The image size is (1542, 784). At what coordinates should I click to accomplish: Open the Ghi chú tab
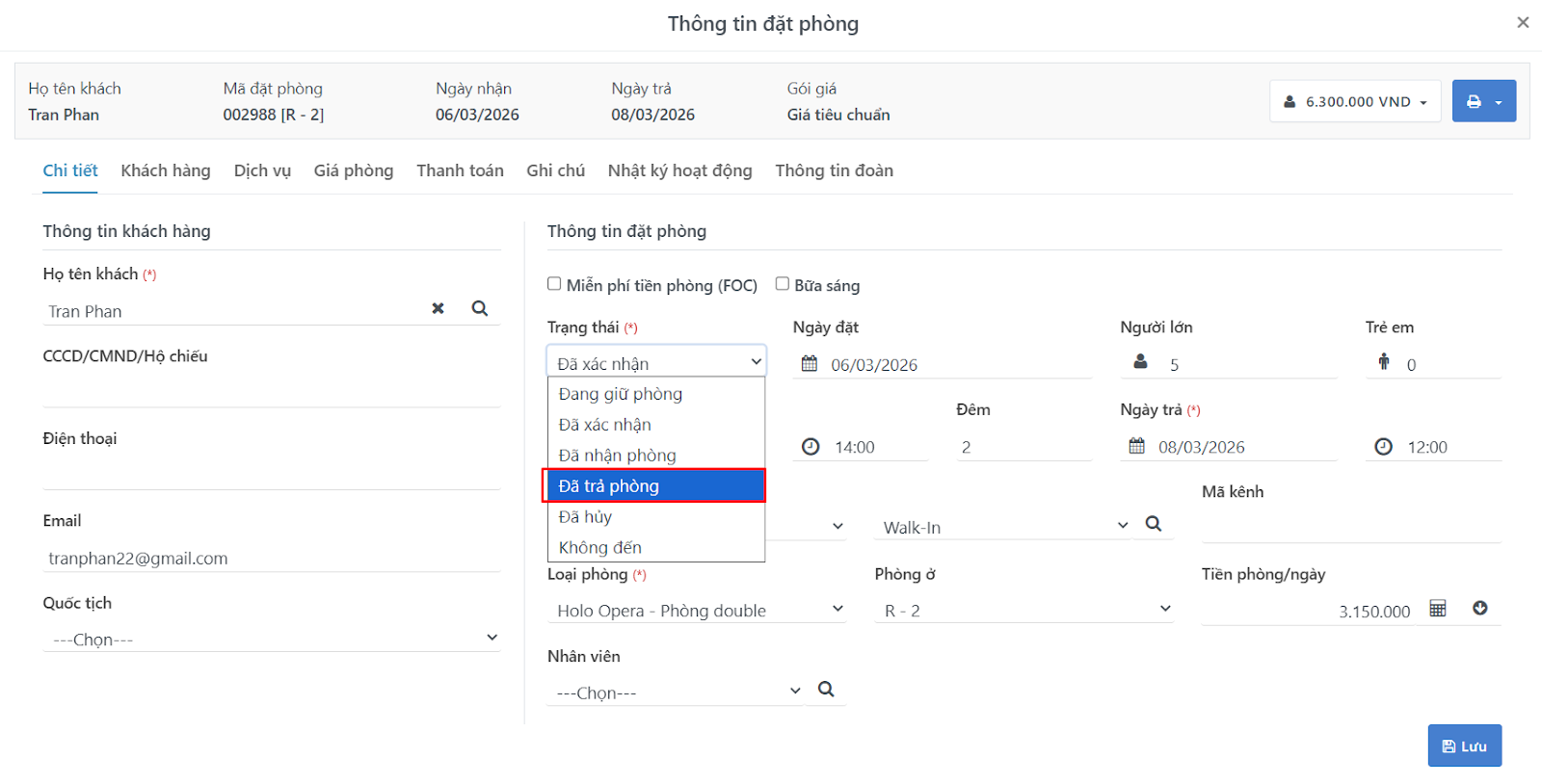point(555,170)
